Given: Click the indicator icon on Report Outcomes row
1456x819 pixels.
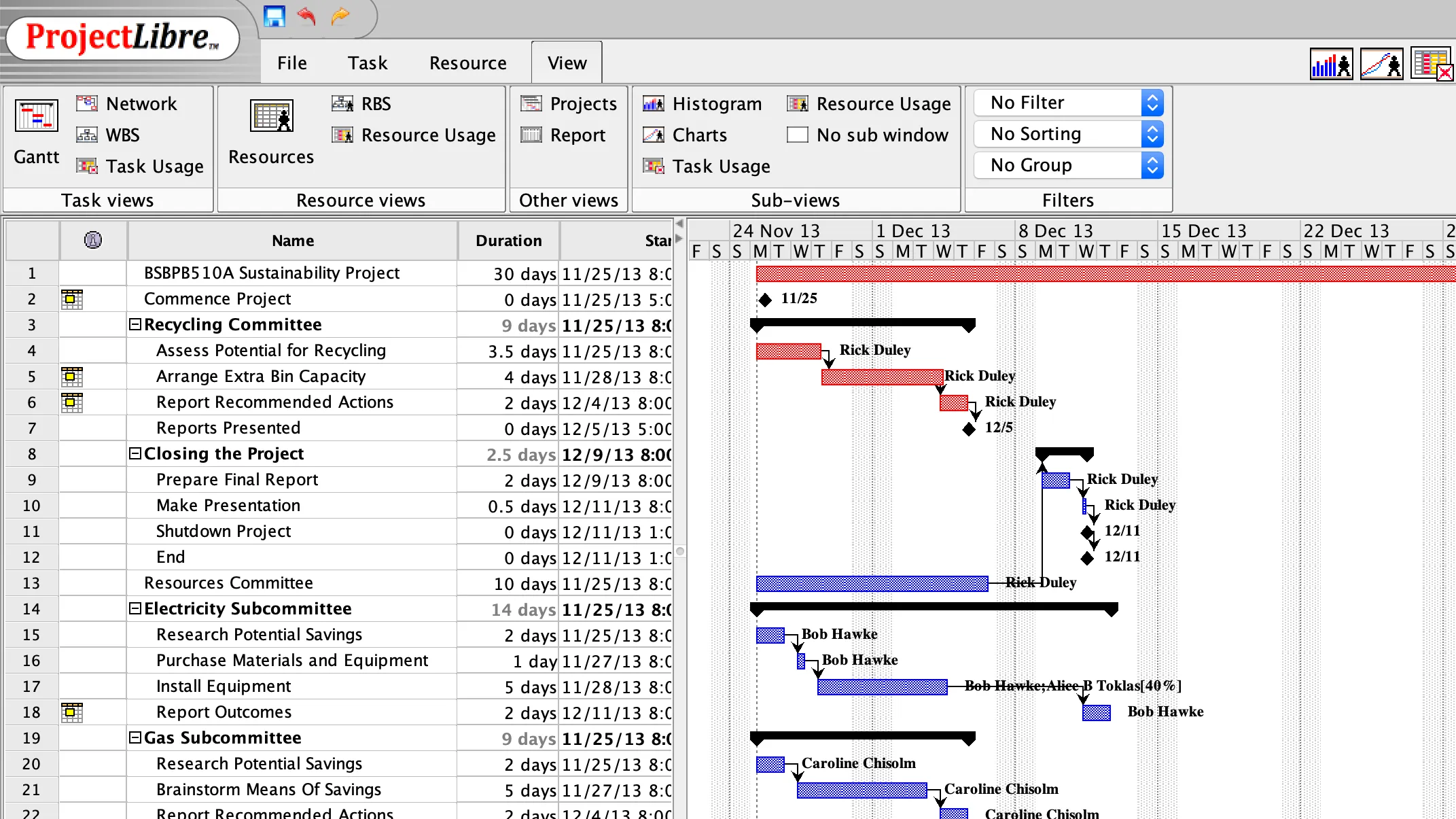Looking at the screenshot, I should pos(71,712).
